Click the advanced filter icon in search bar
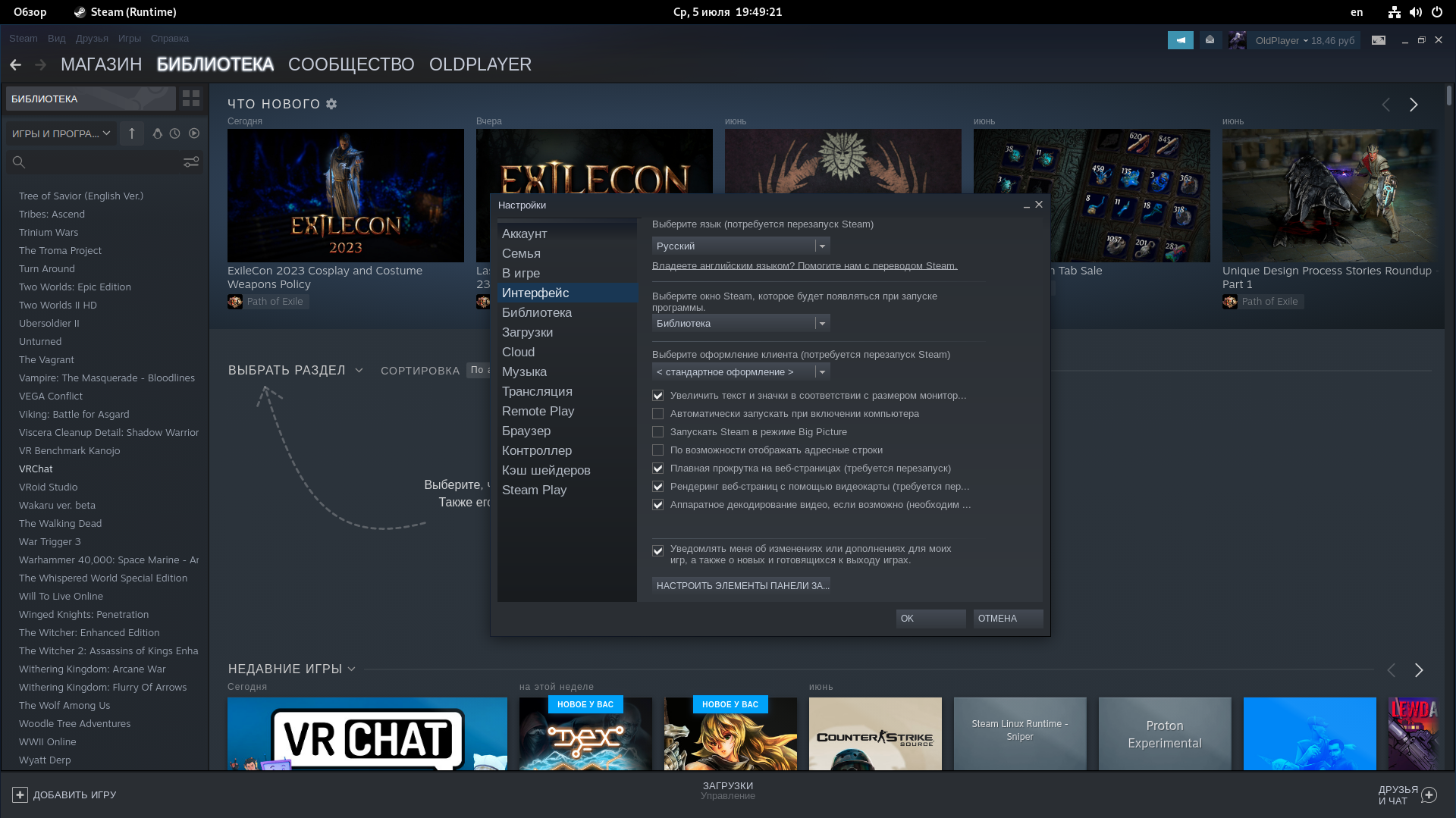1456x818 pixels. pos(191,162)
